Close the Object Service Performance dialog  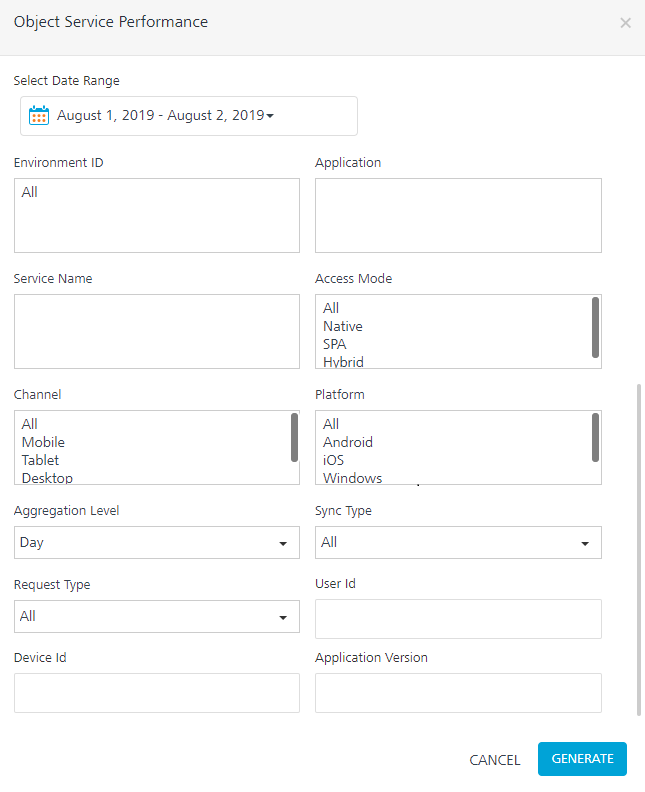625,23
